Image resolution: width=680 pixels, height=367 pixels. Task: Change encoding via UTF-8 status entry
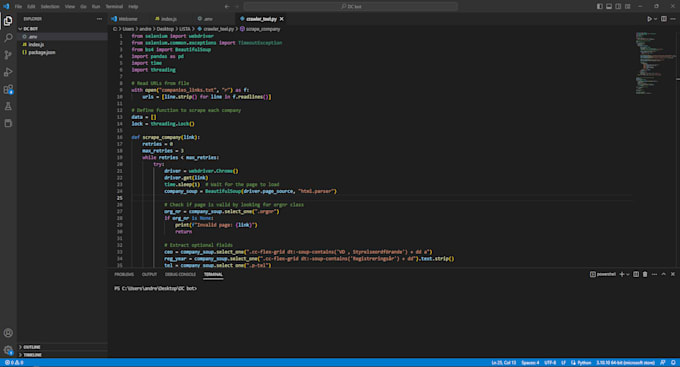point(550,363)
